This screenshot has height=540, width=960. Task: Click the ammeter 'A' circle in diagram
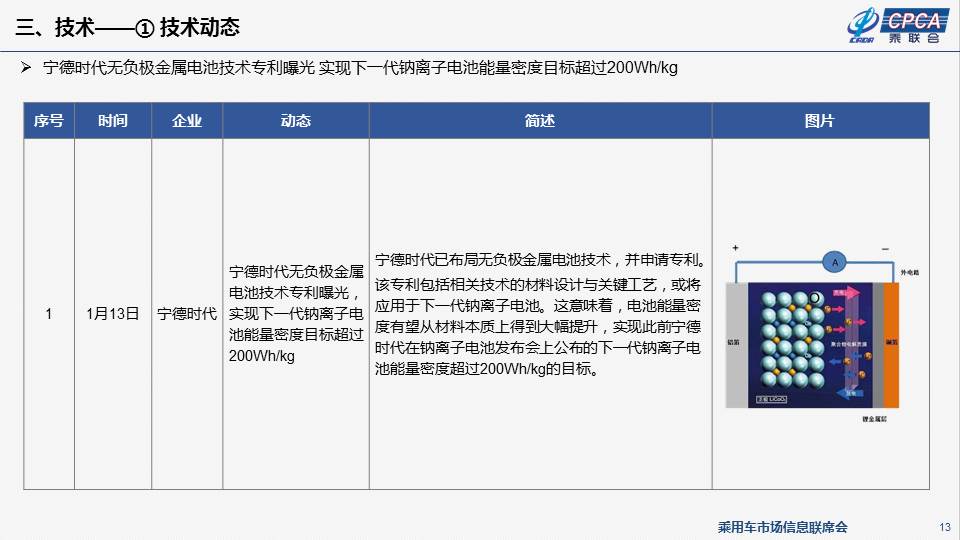click(834, 263)
